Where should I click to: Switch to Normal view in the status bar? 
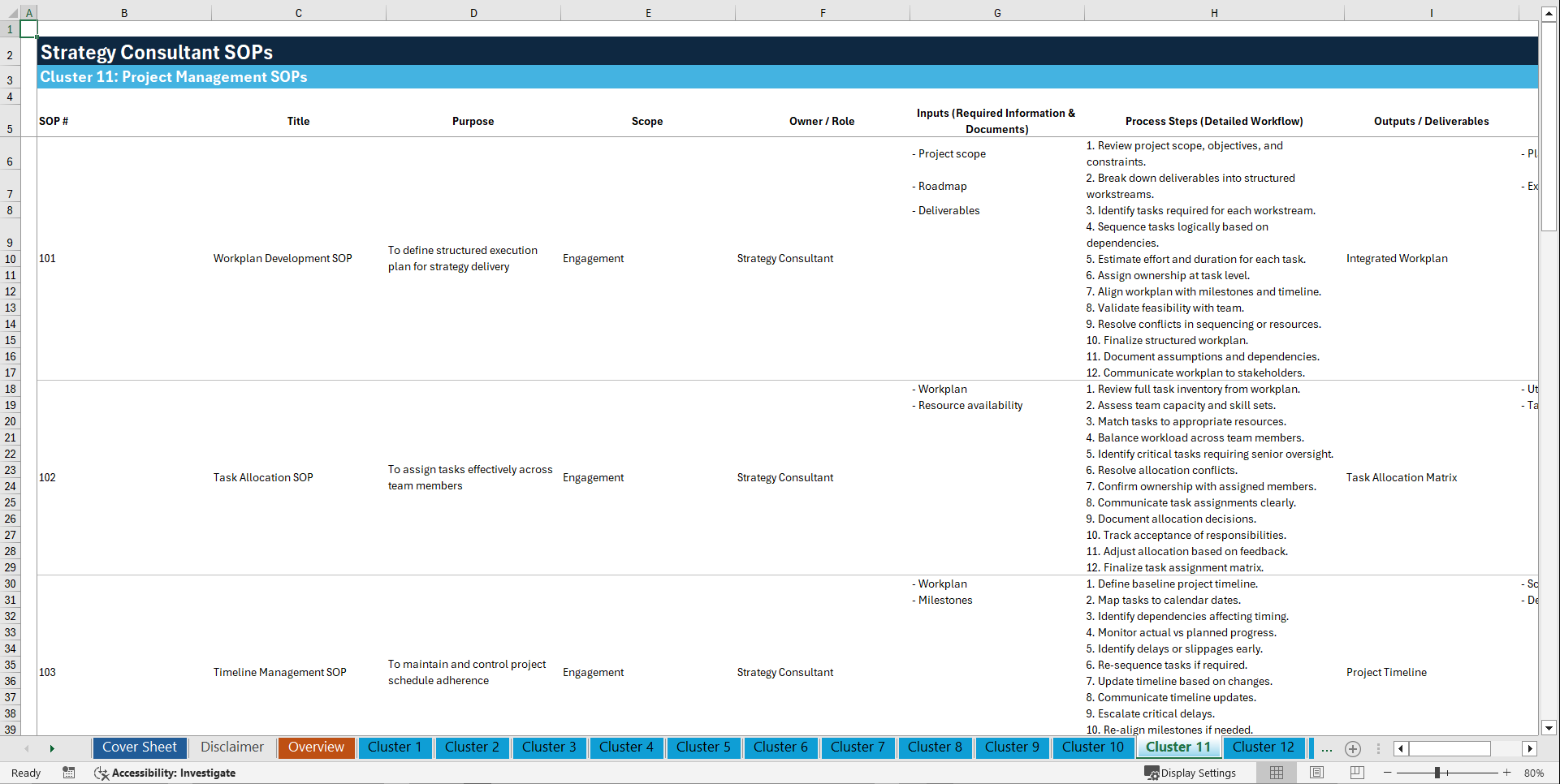click(1276, 773)
